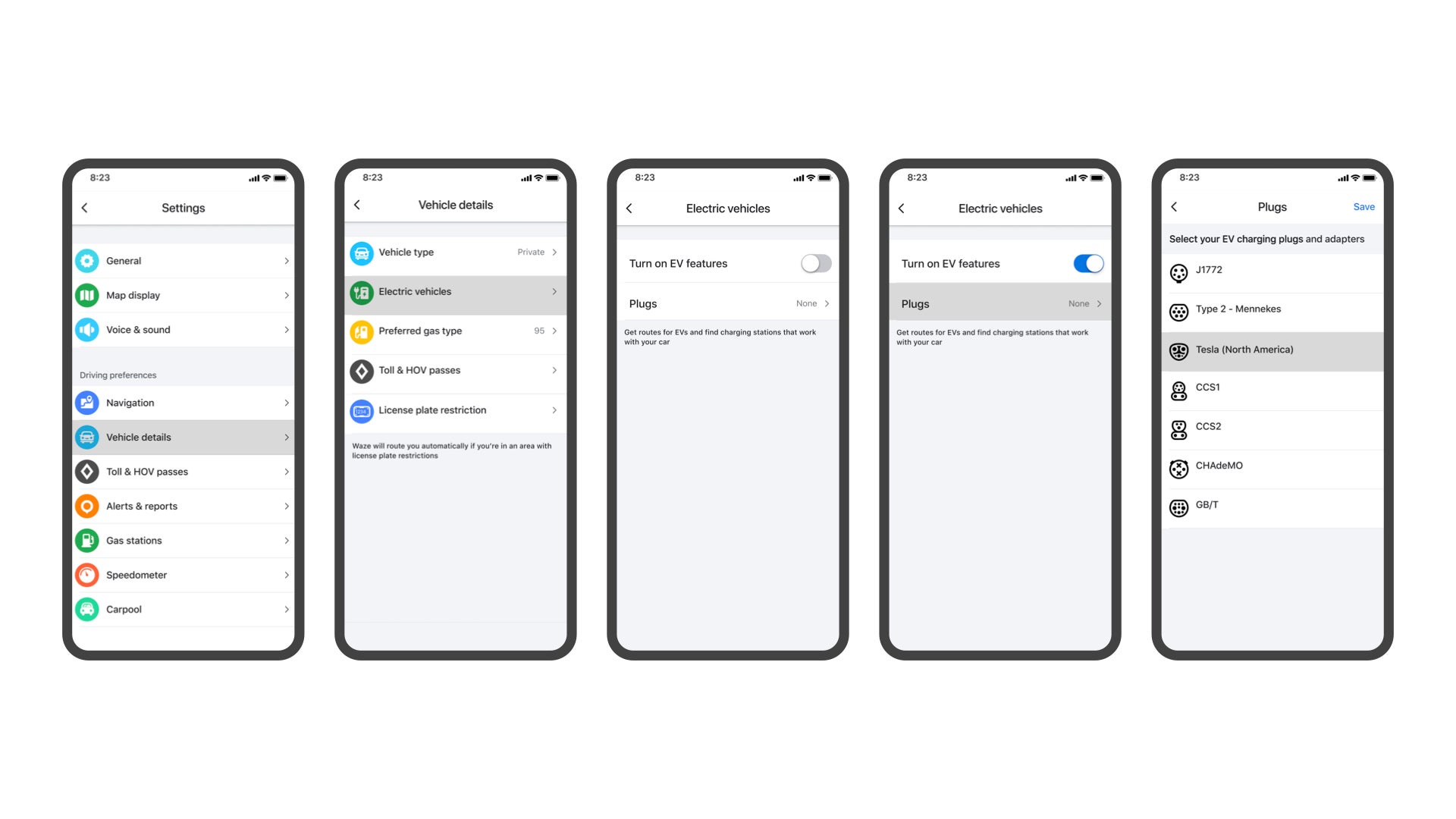Go back from Electric vehicles screen
Image resolution: width=1456 pixels, height=819 pixels.
coord(630,208)
